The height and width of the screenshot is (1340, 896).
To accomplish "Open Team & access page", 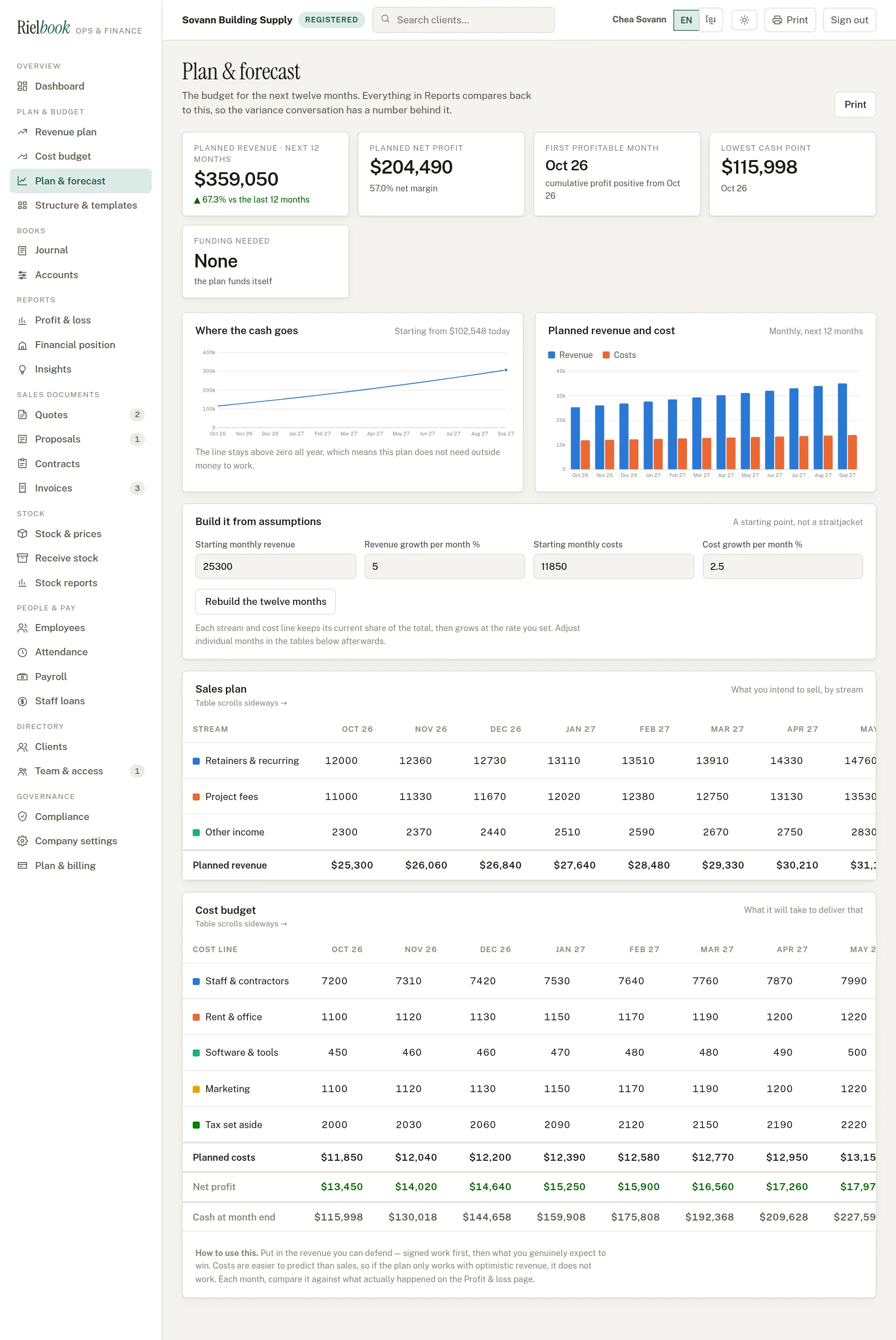I will coord(81,772).
